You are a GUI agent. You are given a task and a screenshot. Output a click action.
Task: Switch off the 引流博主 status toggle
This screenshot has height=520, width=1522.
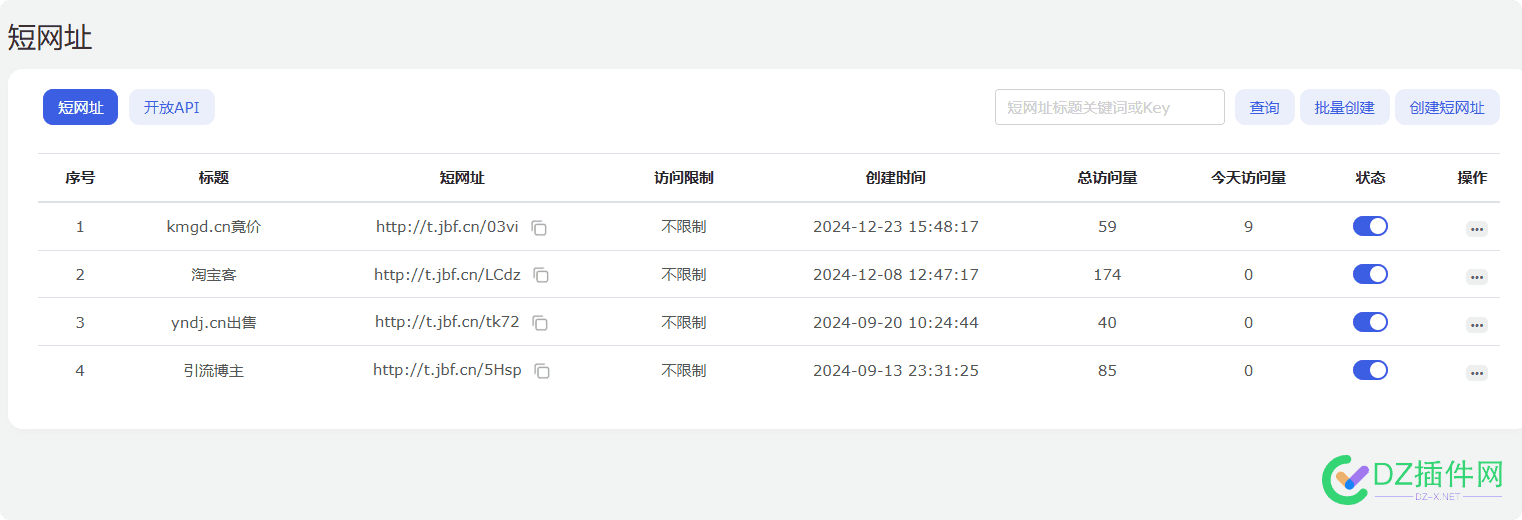(1370, 370)
